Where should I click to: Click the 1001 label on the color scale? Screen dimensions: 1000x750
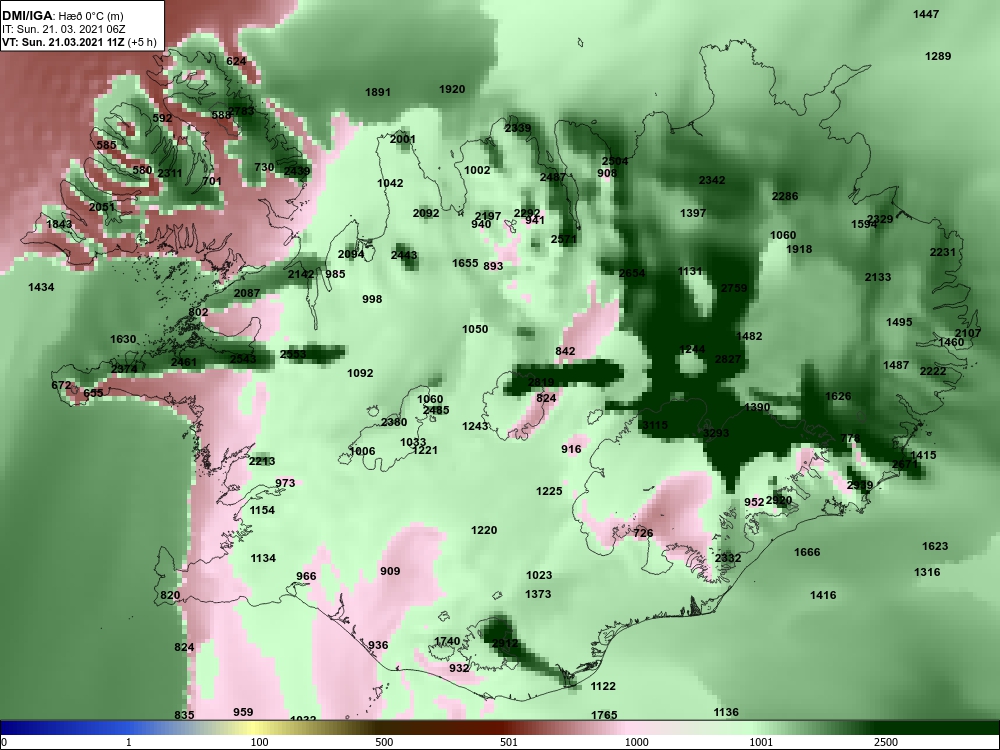coord(761,742)
